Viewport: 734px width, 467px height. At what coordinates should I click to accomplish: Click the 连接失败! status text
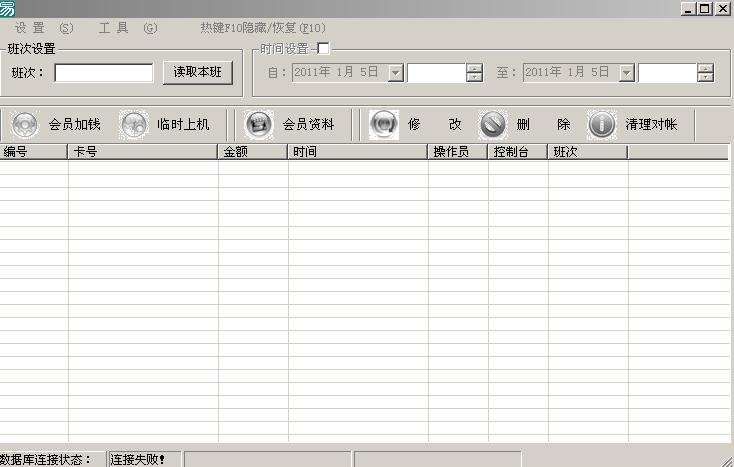click(x=137, y=460)
